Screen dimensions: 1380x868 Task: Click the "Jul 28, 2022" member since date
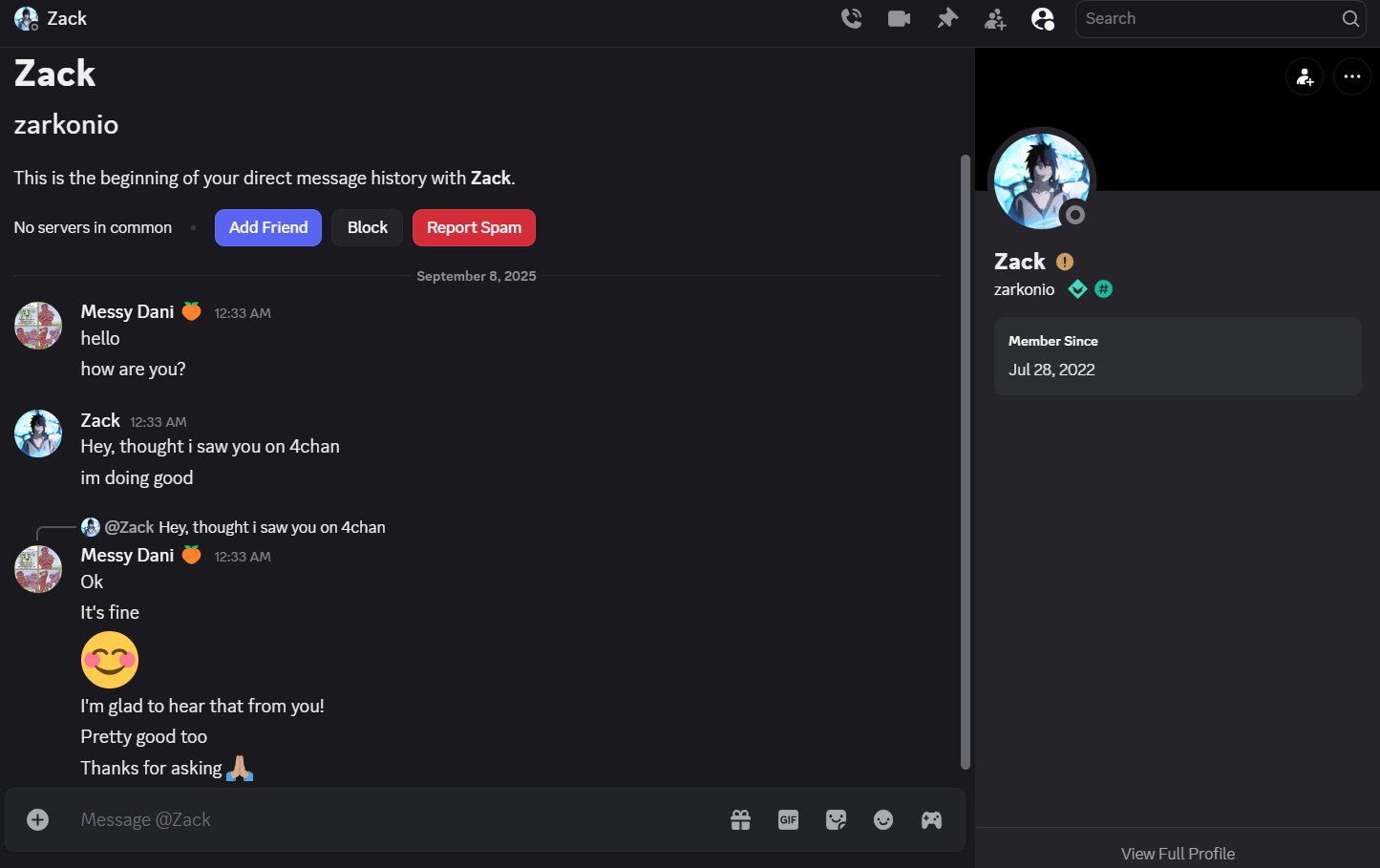pos(1051,370)
